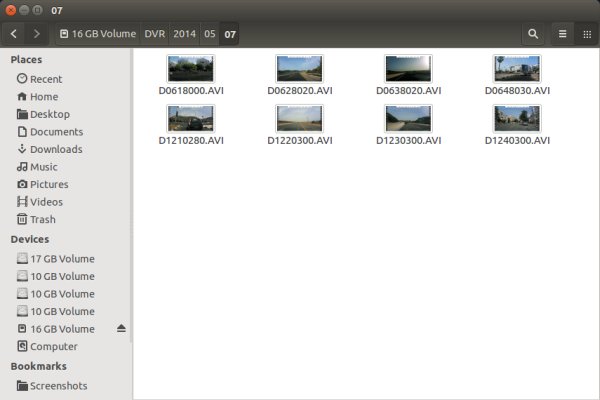Eject the 16 GB Volume
The image size is (600, 400).
point(121,328)
